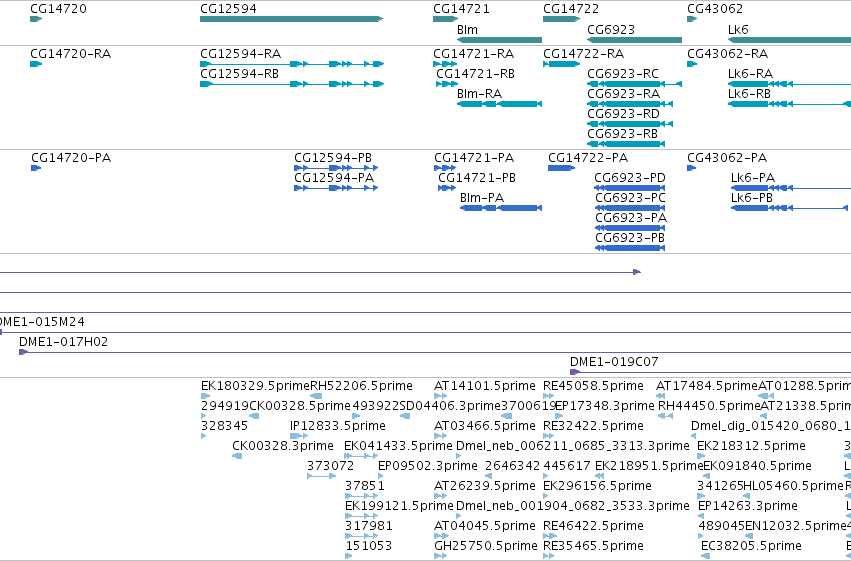
Task: Click the CK00328.3prime EST
Action: [237, 456]
